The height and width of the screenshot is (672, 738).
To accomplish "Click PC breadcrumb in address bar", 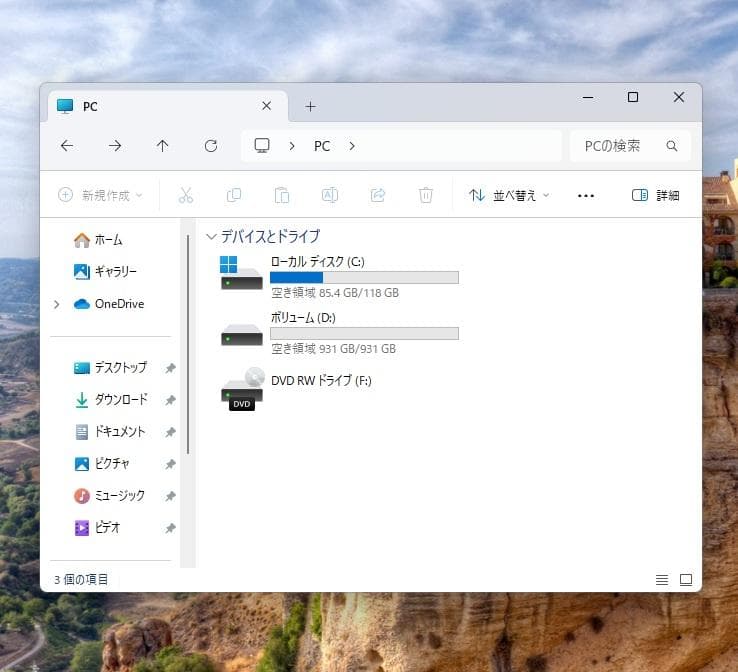I will coord(322,146).
